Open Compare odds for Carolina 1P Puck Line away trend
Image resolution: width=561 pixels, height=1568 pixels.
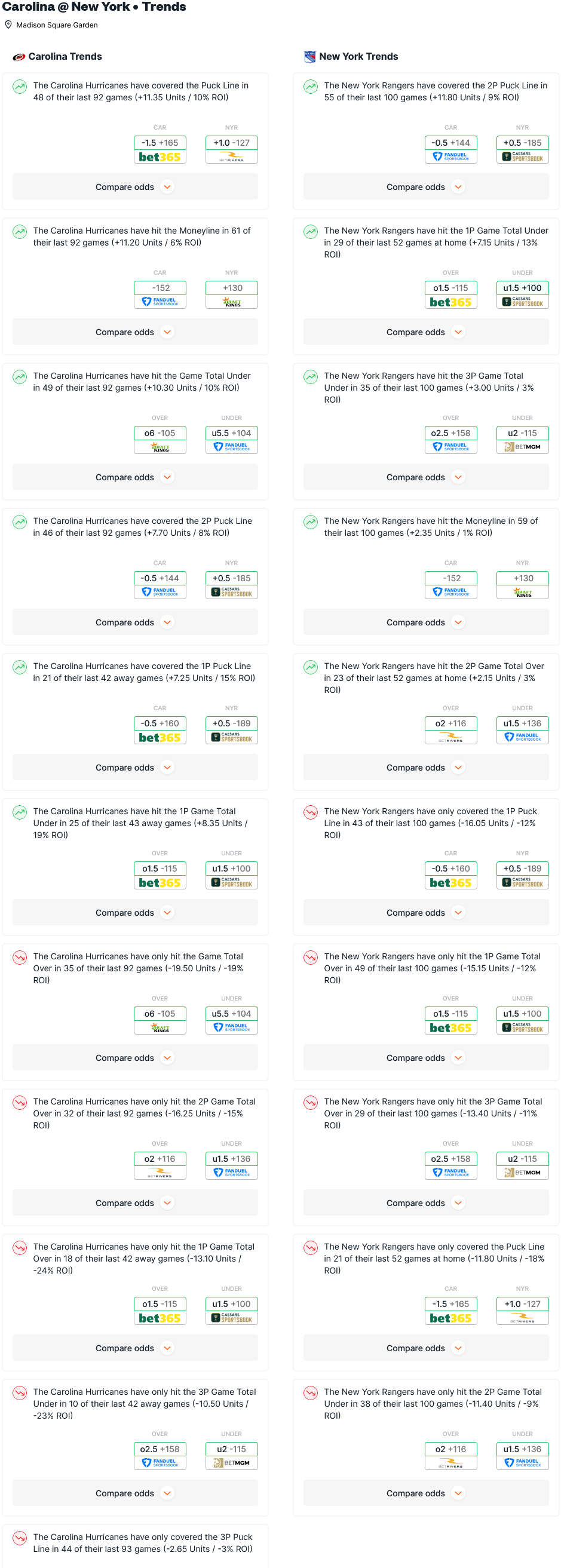pos(134,768)
